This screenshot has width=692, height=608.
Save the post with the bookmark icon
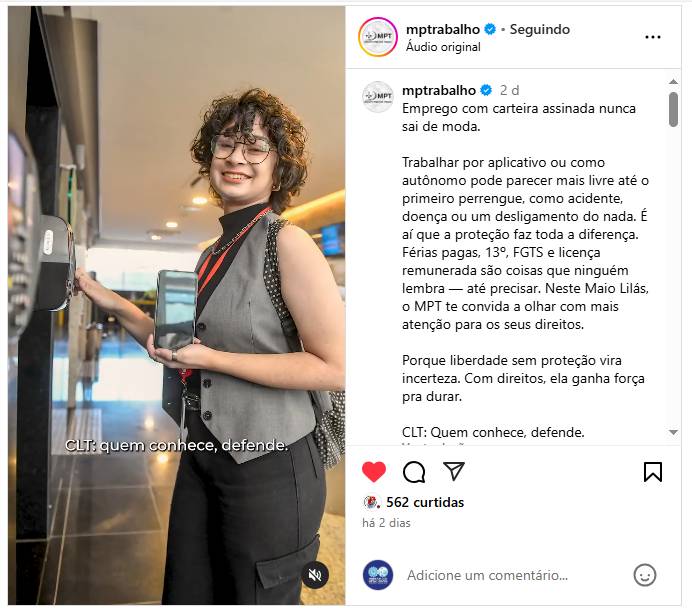click(x=653, y=472)
